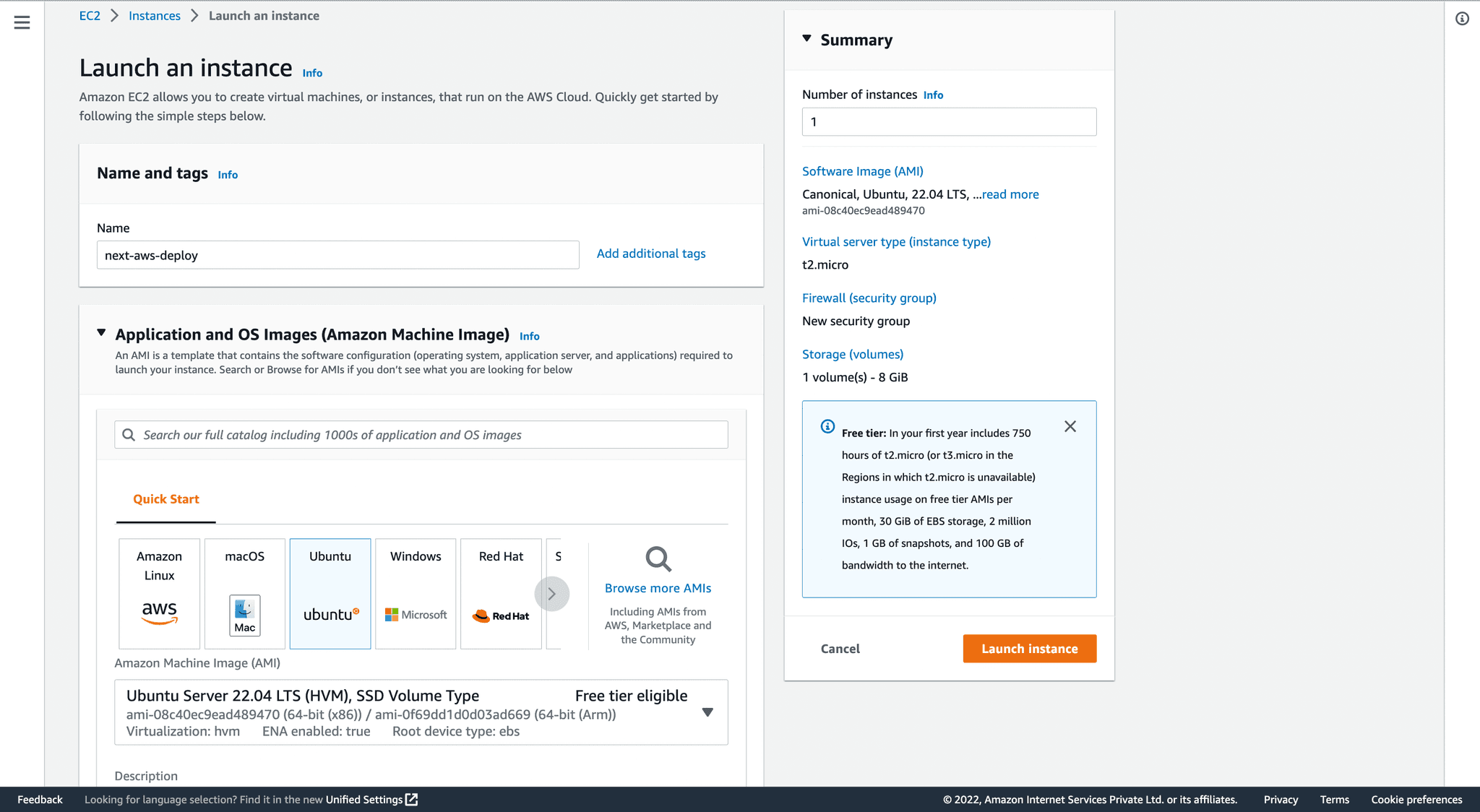Select the Amazon Linux AMI option
Image resolution: width=1480 pixels, height=812 pixels.
pos(158,592)
